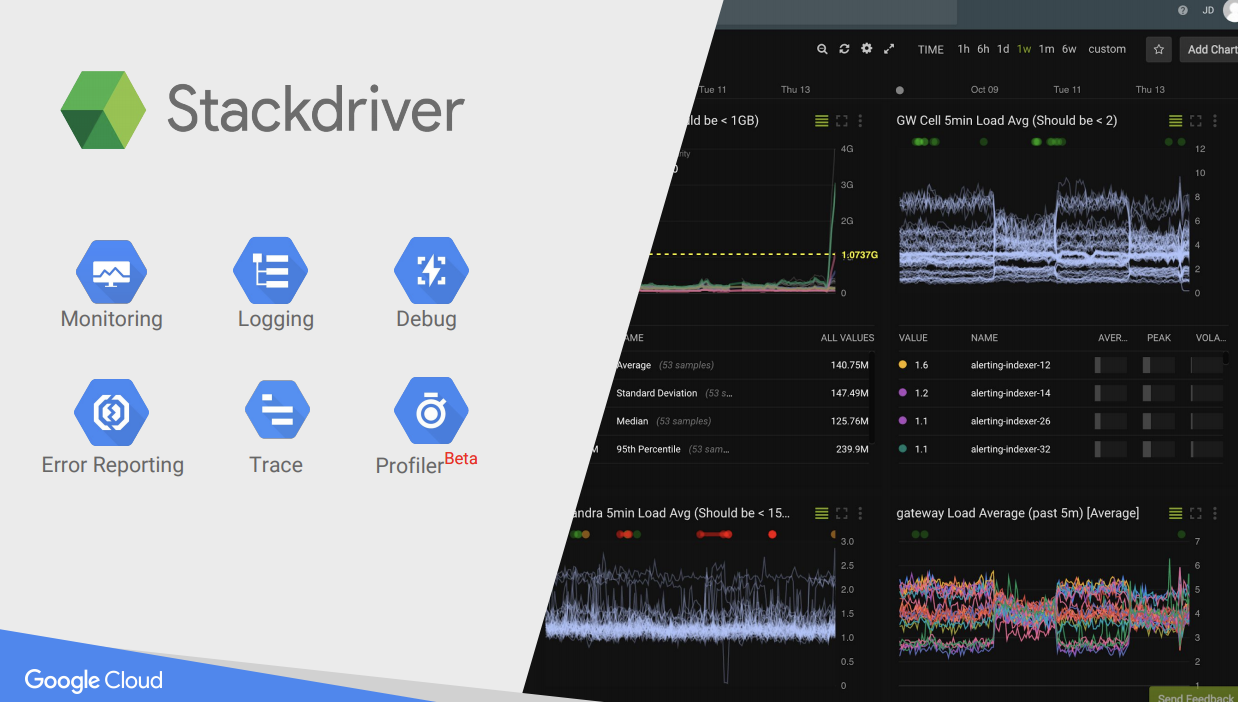Open the JD user account menu

(1208, 10)
